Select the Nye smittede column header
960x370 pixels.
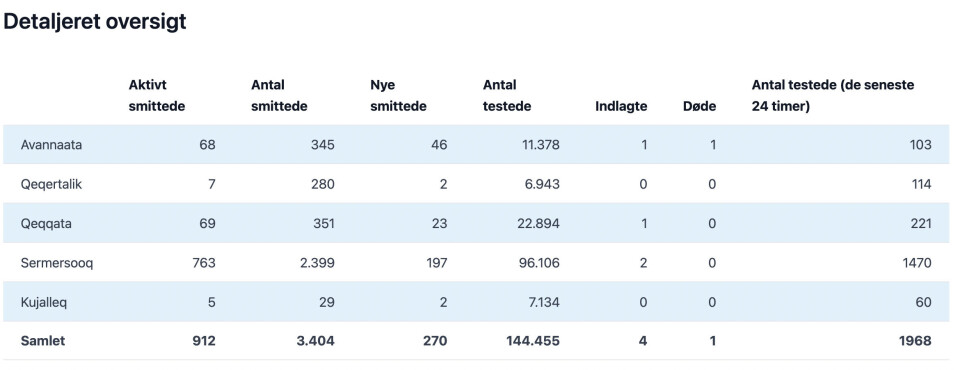[398, 95]
